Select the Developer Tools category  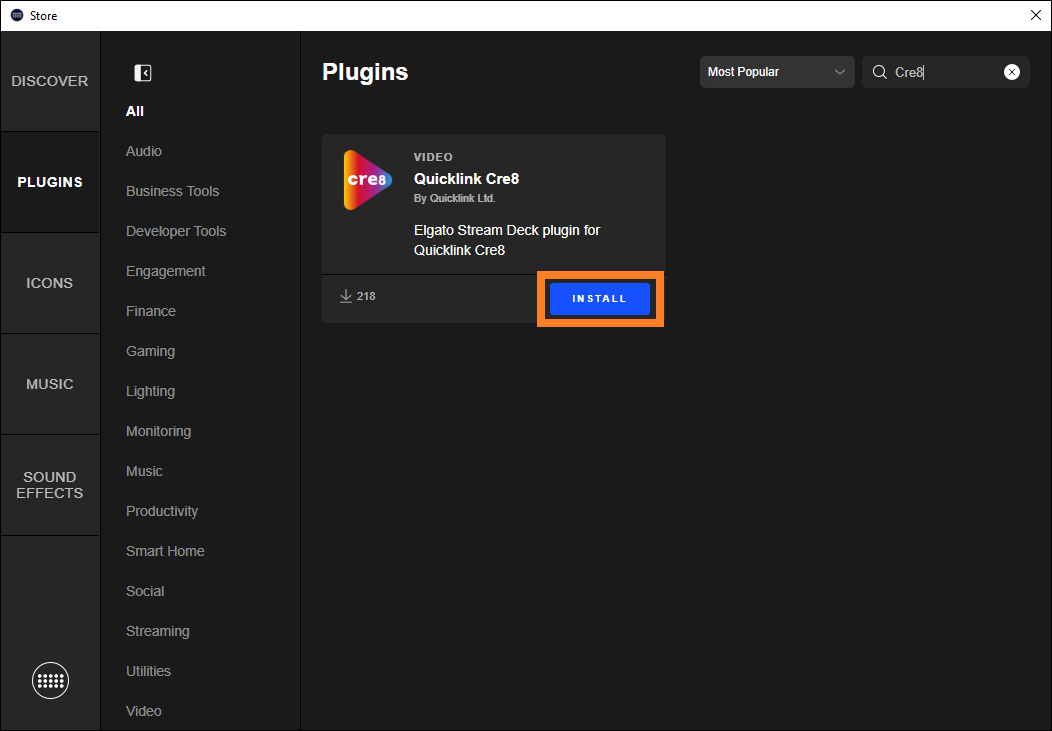(x=176, y=231)
